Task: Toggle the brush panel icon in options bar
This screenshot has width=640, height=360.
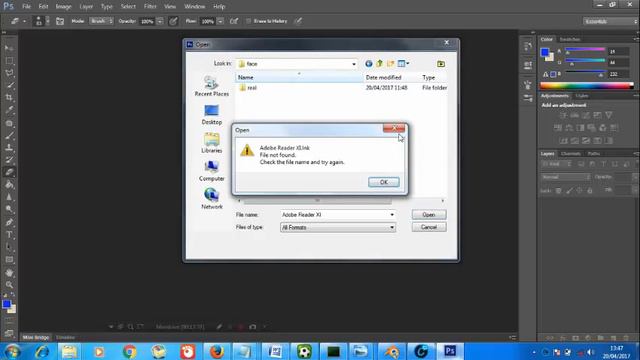Action: pos(60,21)
